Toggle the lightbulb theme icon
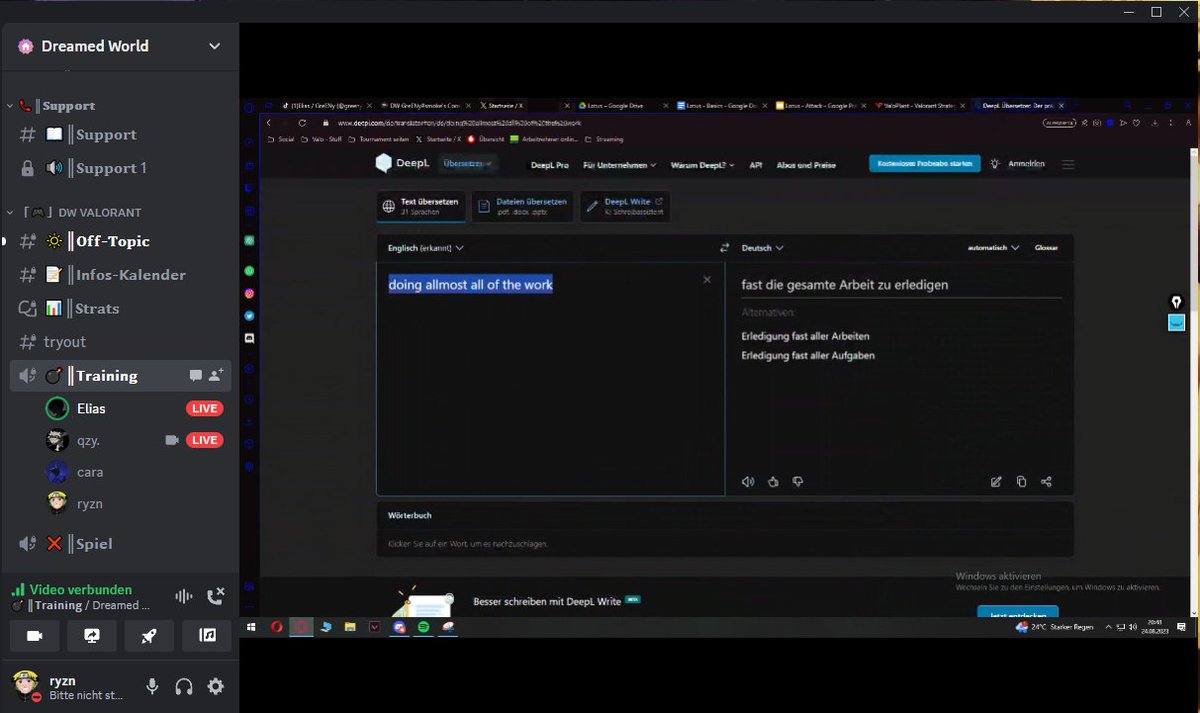This screenshot has height=713, width=1200. tap(995, 164)
